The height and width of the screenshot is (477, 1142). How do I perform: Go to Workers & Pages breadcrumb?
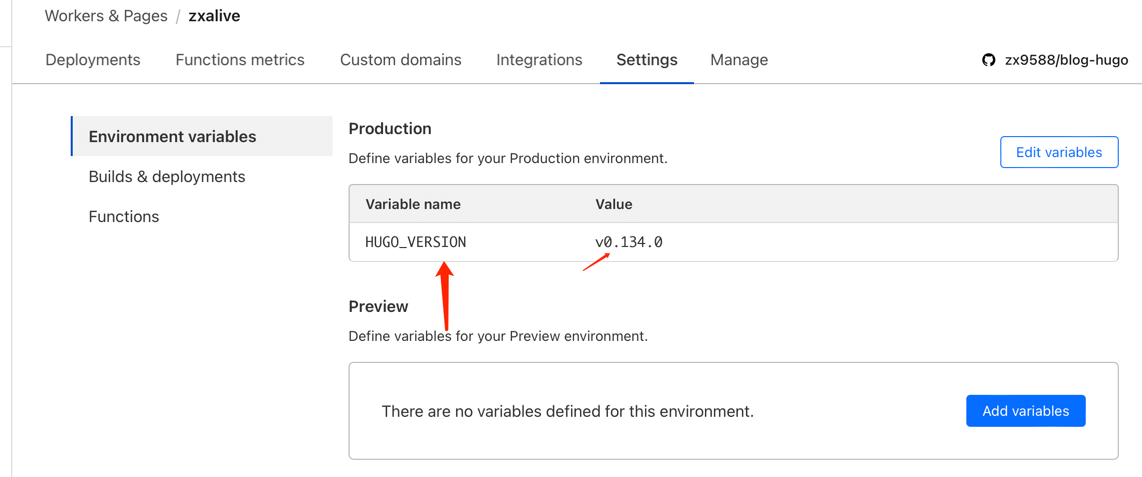pyautogui.click(x=106, y=16)
